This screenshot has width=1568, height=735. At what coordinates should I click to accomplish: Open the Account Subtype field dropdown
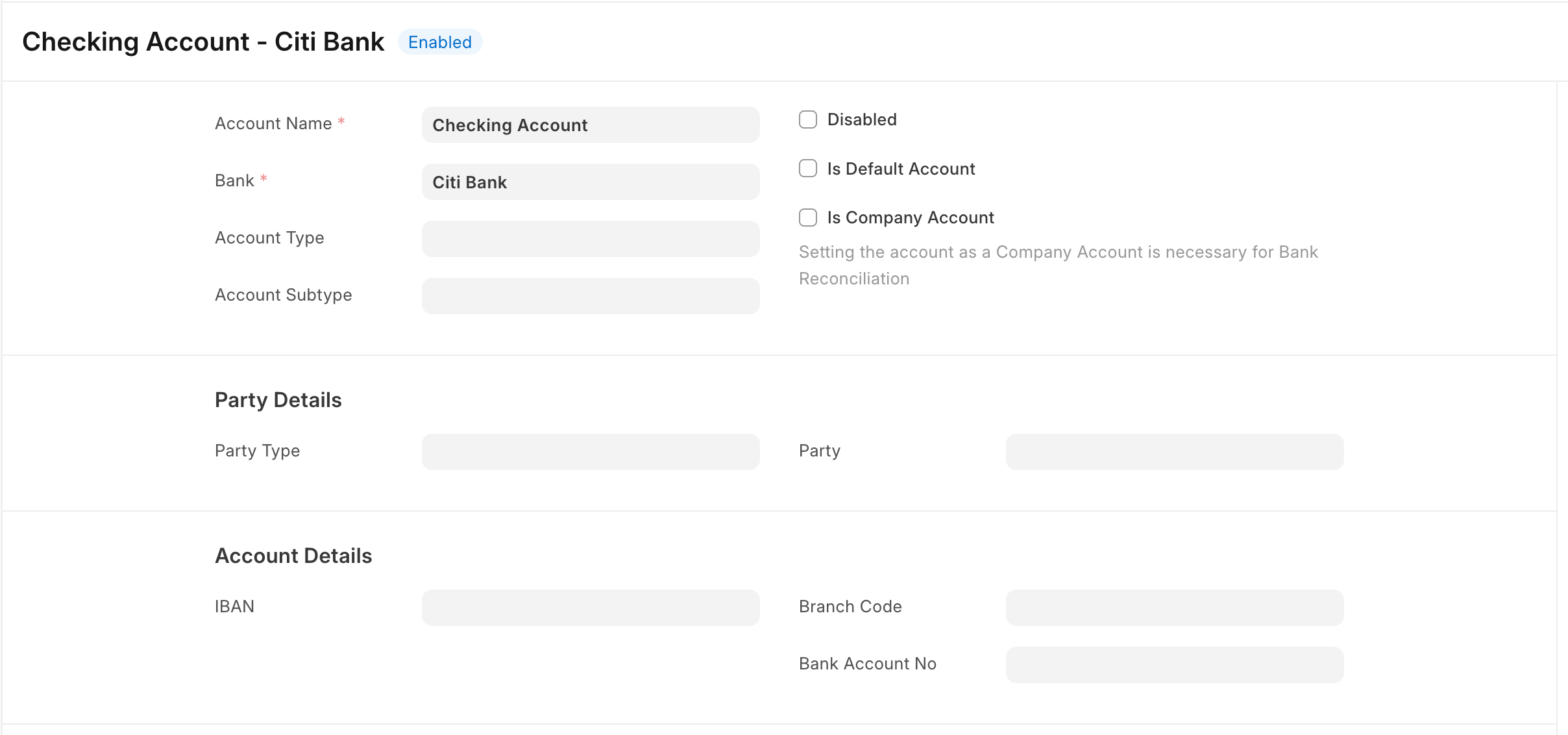click(x=590, y=296)
